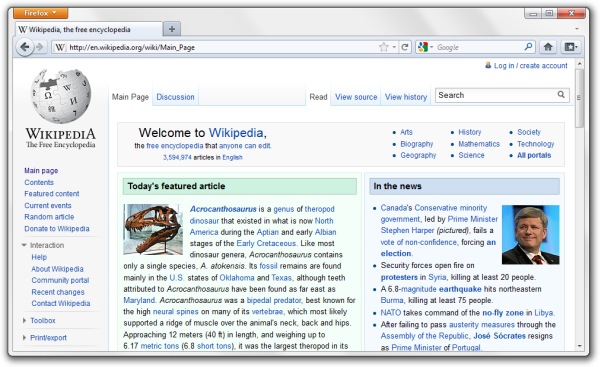Click the Stephen Harper link
600x367 pixels.
coord(407,230)
